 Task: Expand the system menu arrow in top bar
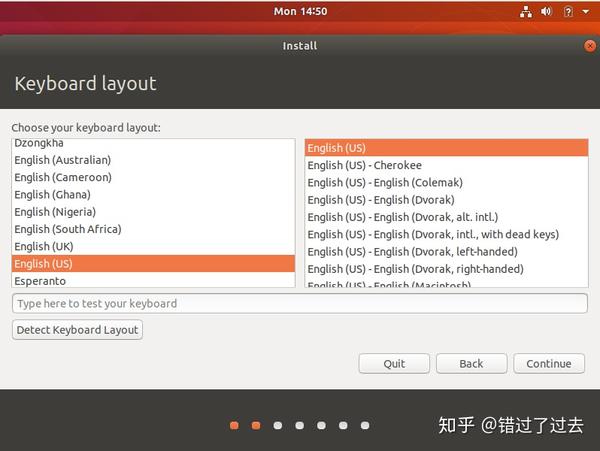[585, 11]
